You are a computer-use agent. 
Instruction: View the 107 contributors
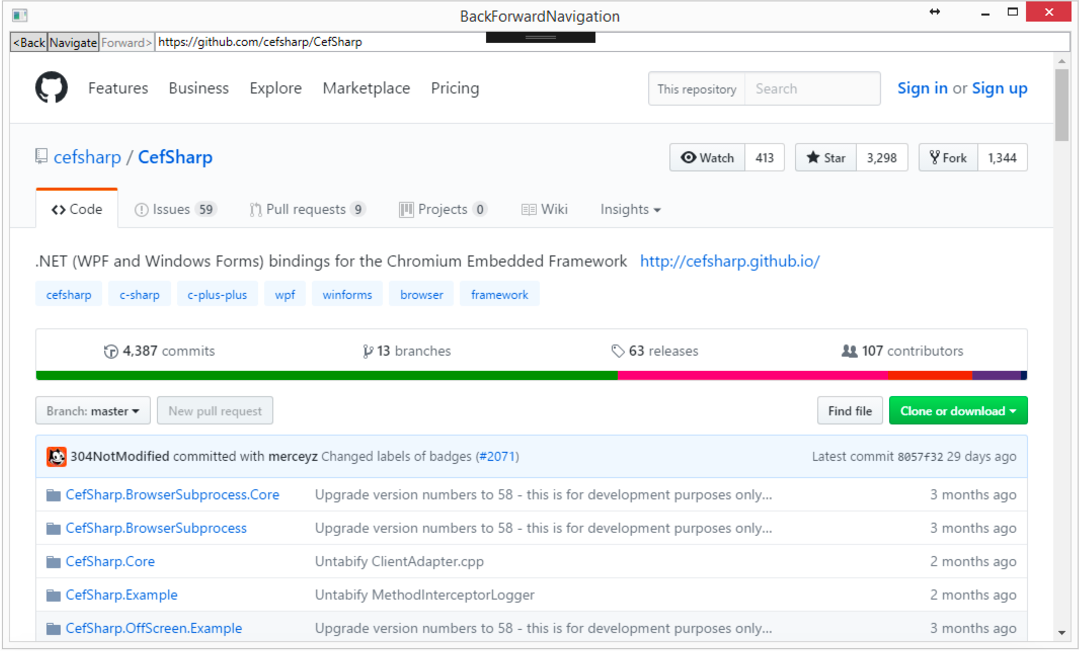coord(902,351)
